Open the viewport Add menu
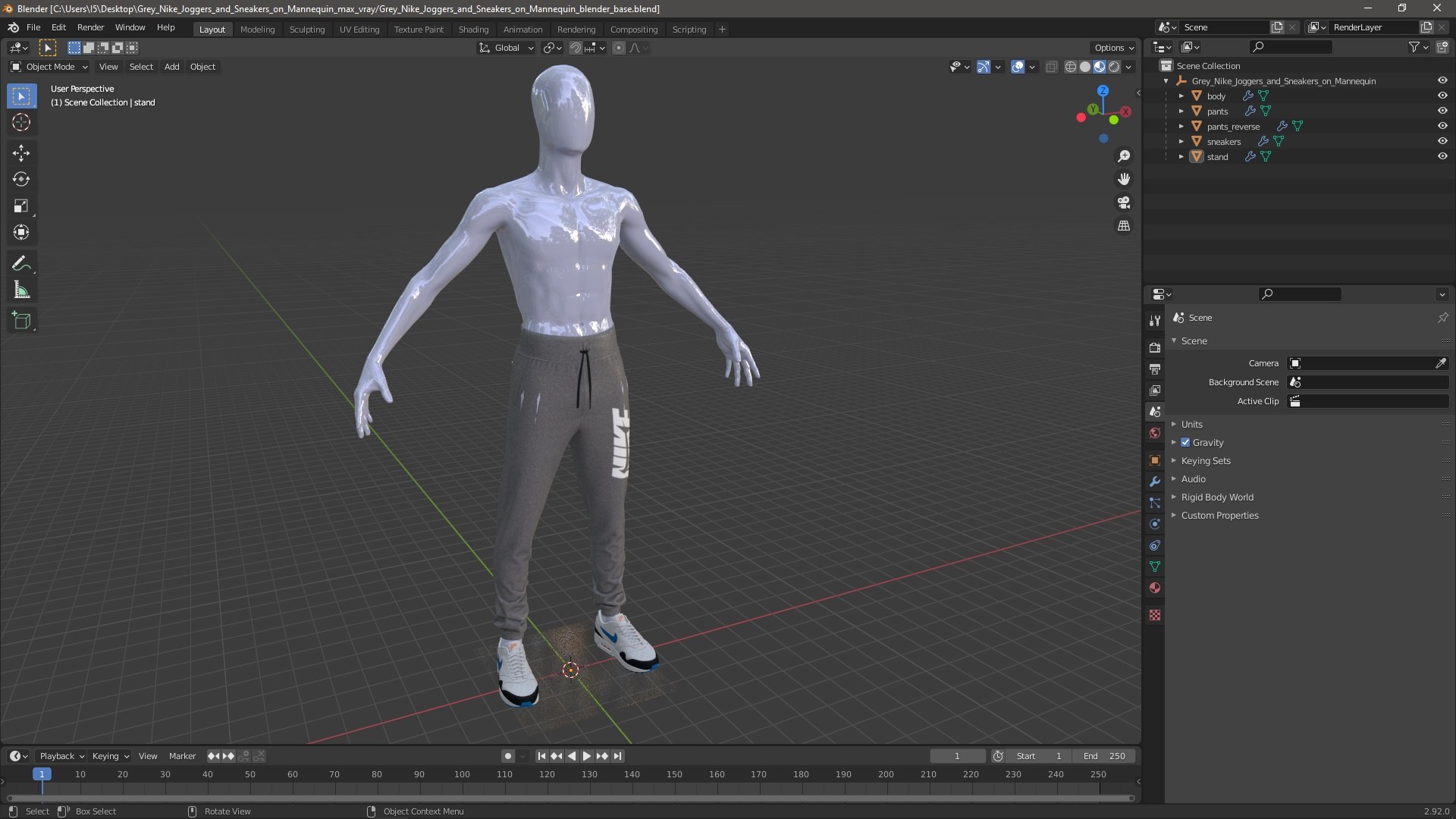This screenshot has height=819, width=1456. [x=172, y=67]
